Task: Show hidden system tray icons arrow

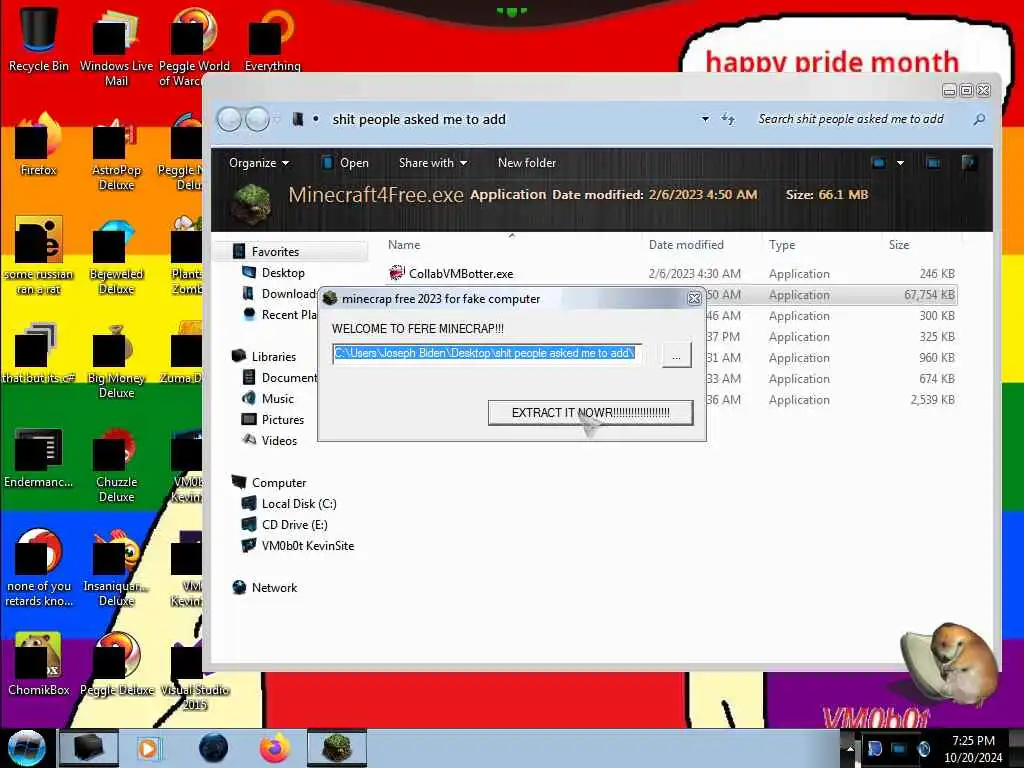Action: tap(850, 749)
